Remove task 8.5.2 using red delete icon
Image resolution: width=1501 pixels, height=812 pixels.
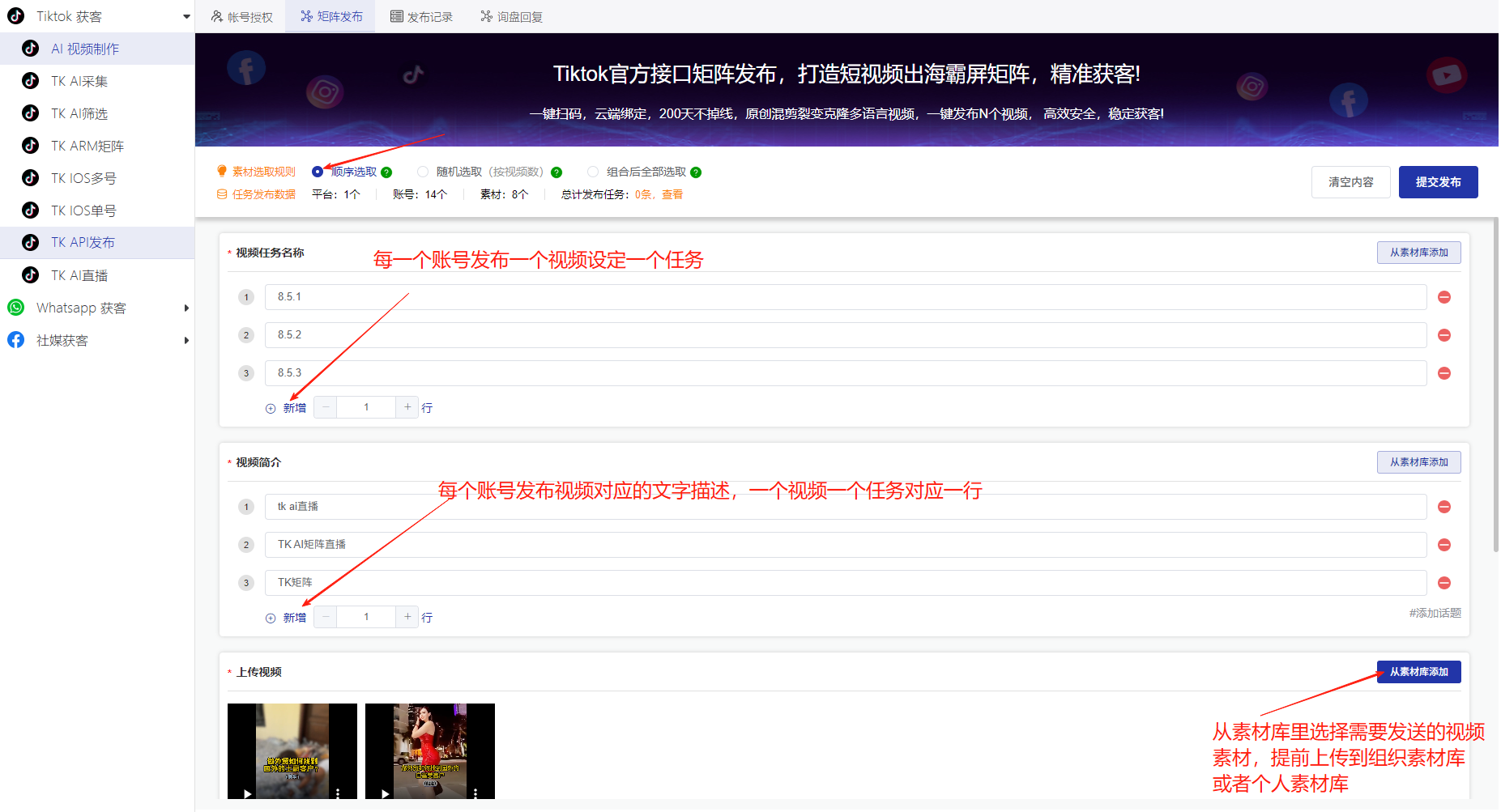click(1444, 335)
